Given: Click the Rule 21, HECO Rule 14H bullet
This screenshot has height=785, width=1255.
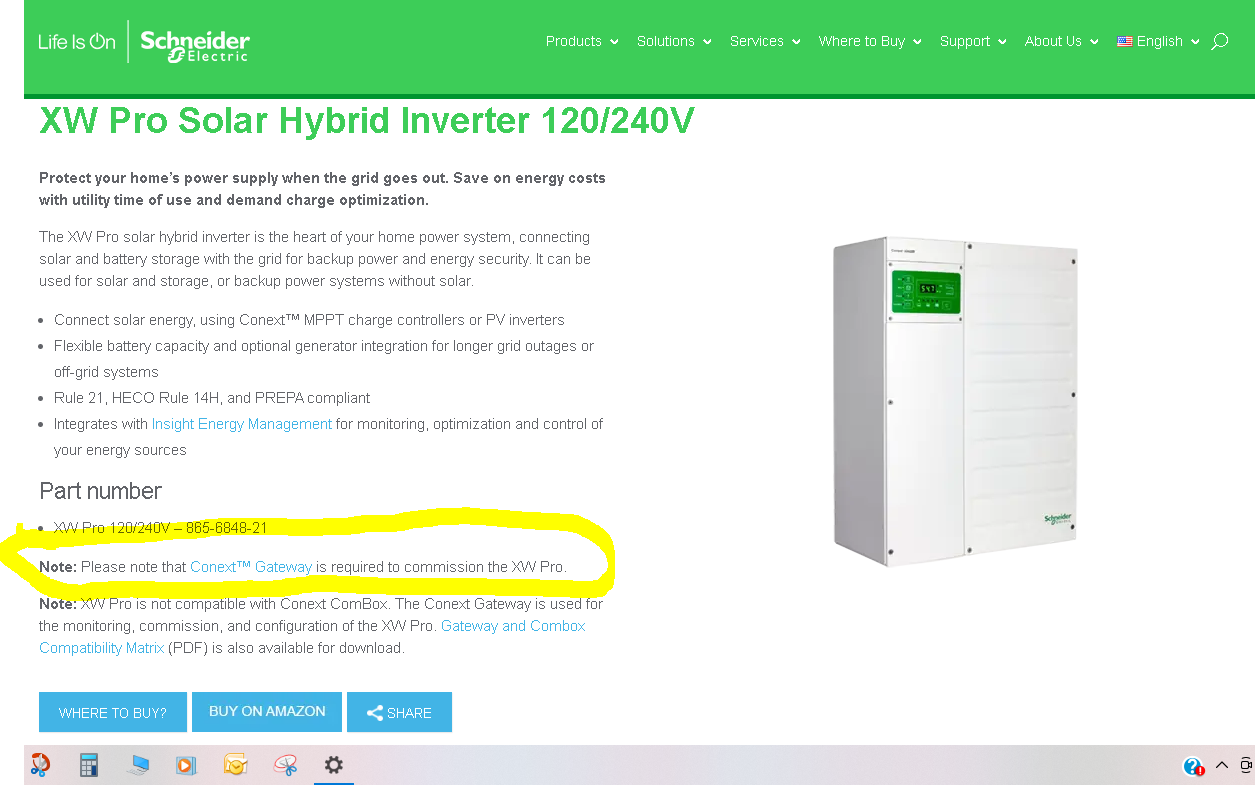Looking at the screenshot, I should (212, 398).
